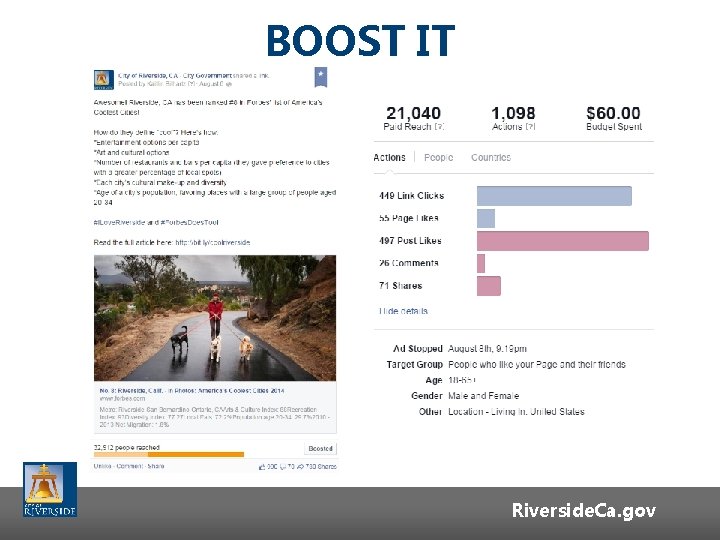Click the Riverside bell logo in footer
Viewport: 720px width, 540px height.
pos(50,489)
